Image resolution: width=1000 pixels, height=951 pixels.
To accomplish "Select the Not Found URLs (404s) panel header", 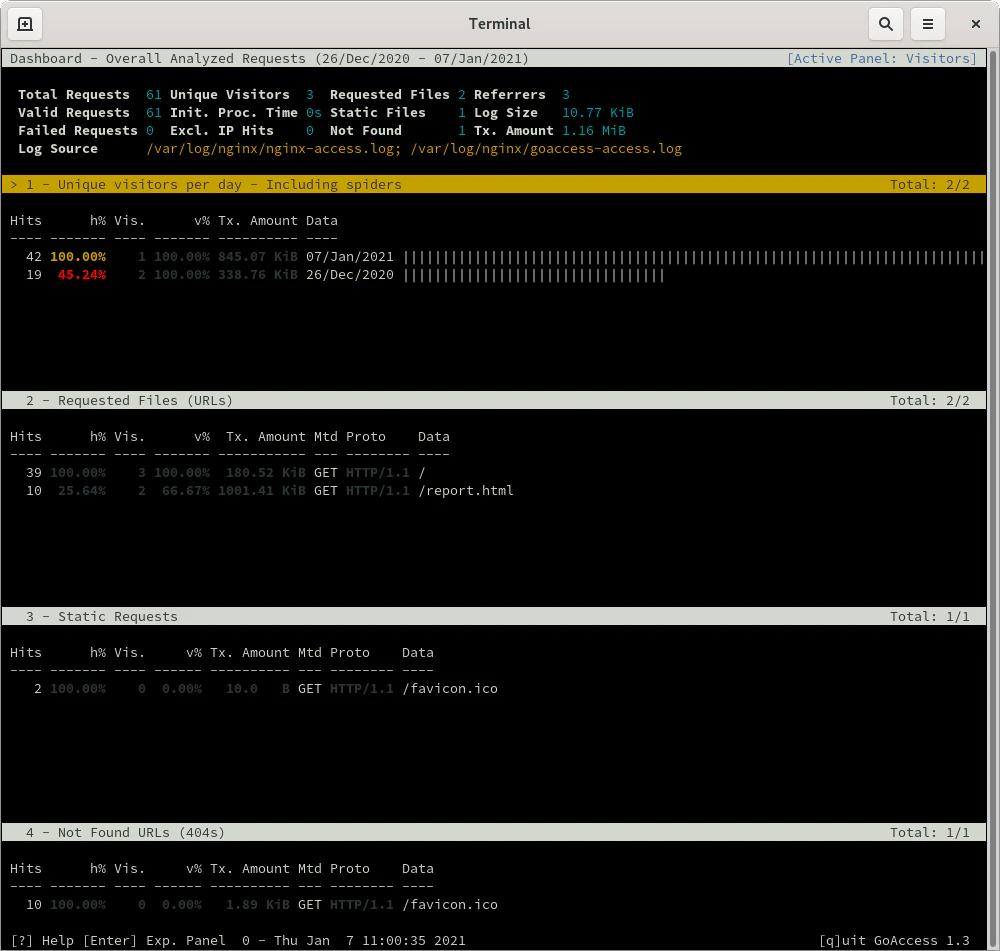I will click(x=126, y=833).
